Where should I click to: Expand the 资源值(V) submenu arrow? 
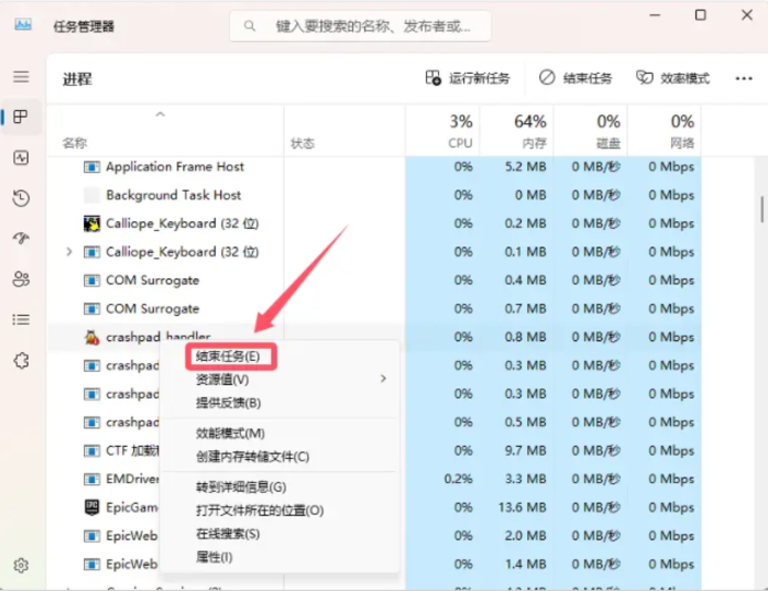coord(383,378)
